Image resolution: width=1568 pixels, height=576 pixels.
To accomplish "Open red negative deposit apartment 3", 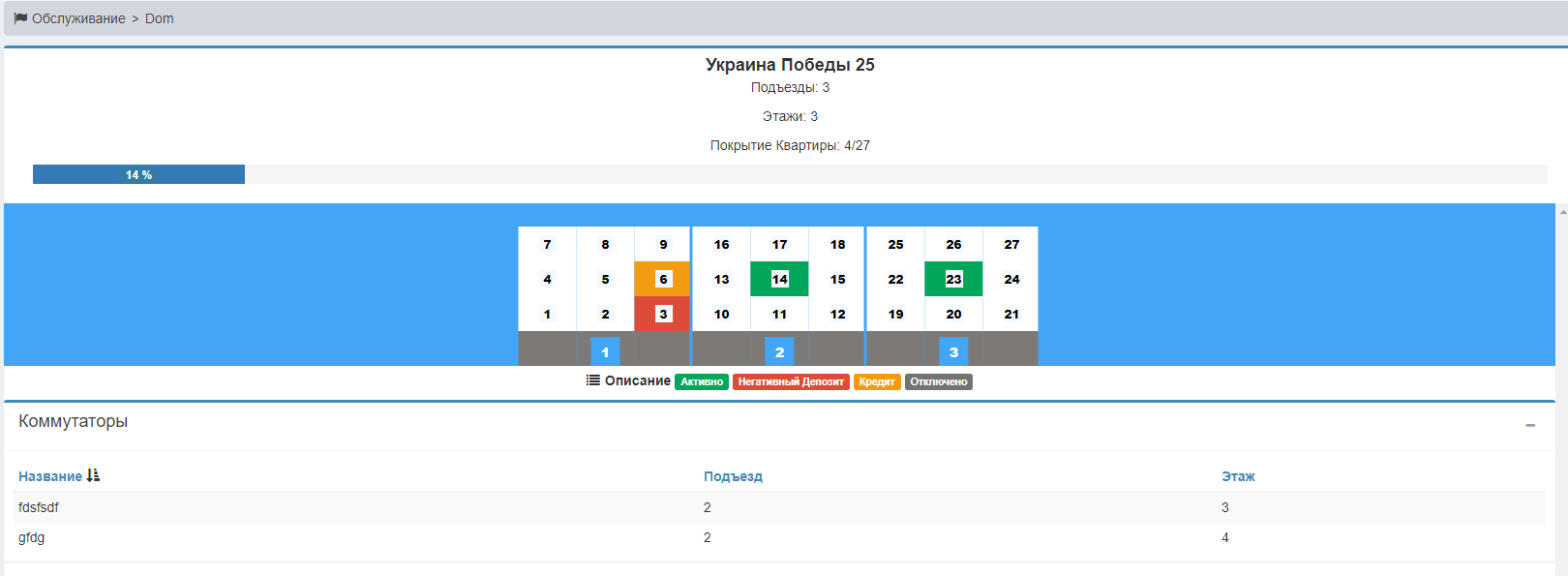I will click(663, 314).
